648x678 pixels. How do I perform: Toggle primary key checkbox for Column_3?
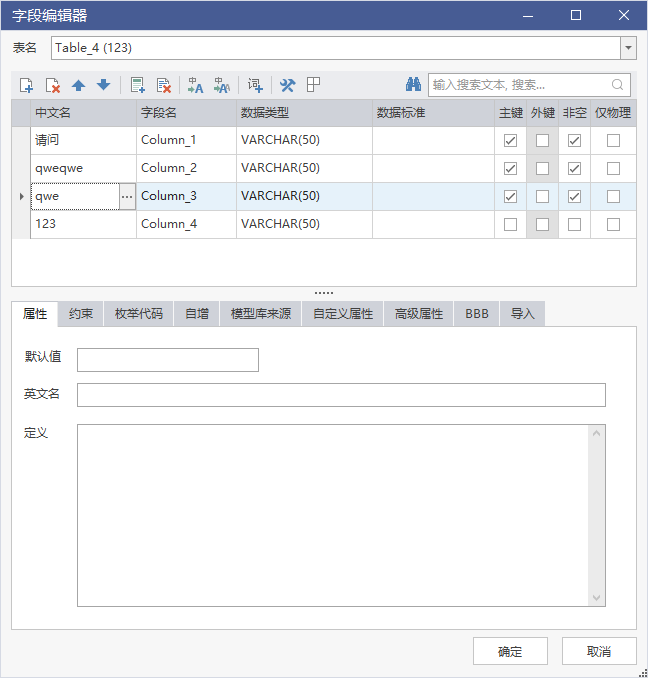(511, 197)
